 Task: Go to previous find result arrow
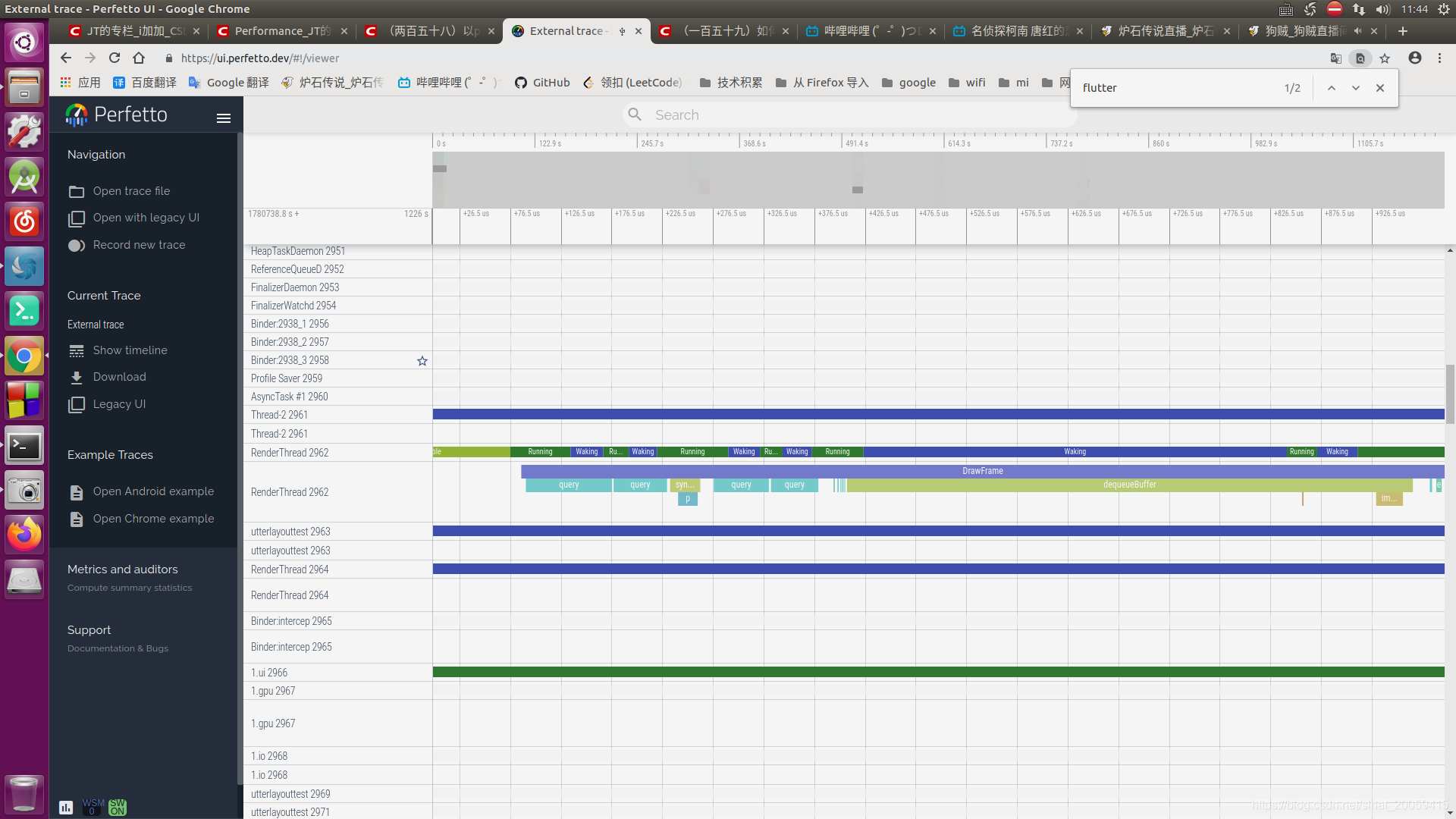pos(1331,88)
